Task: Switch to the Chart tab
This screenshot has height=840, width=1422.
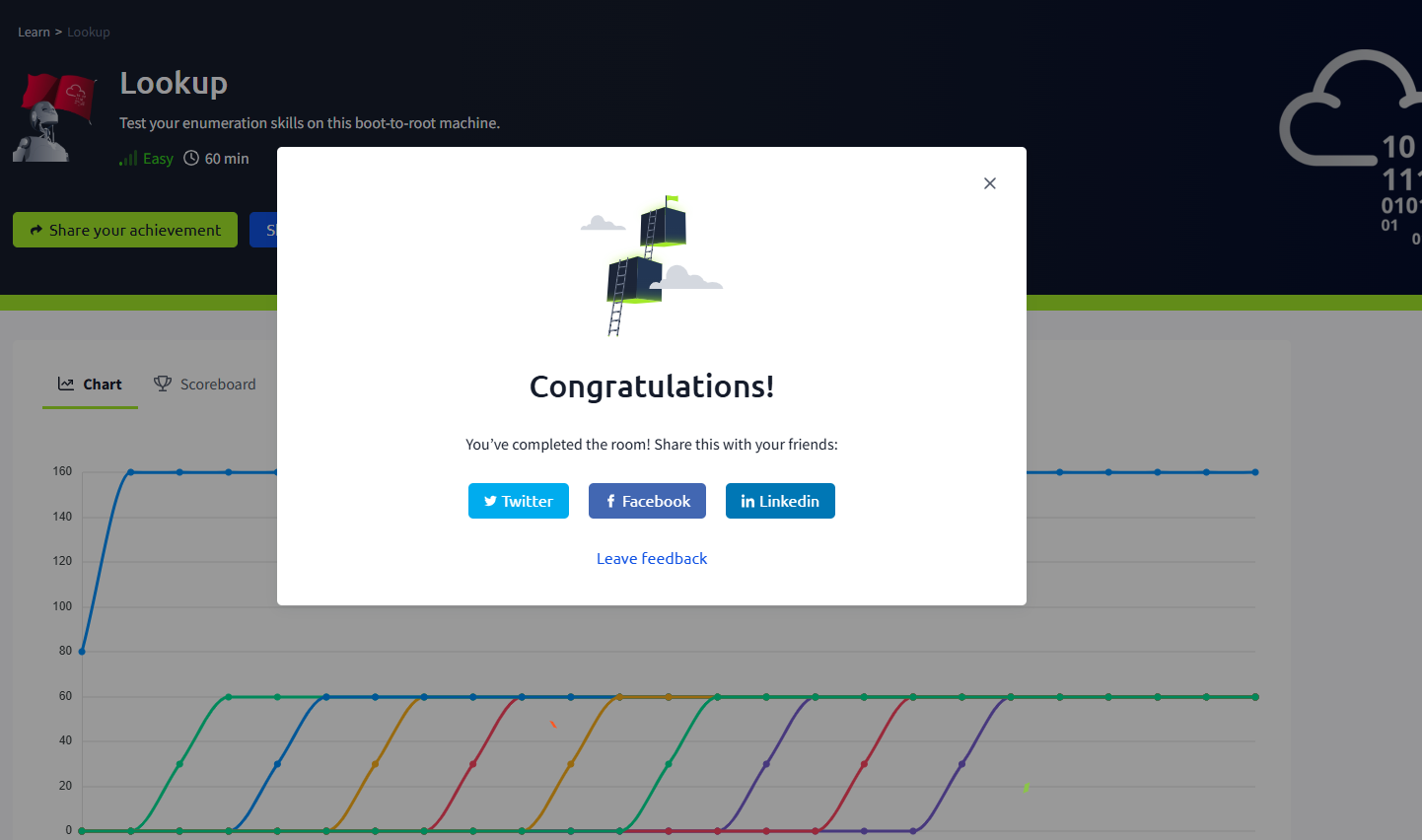Action: [x=90, y=385]
